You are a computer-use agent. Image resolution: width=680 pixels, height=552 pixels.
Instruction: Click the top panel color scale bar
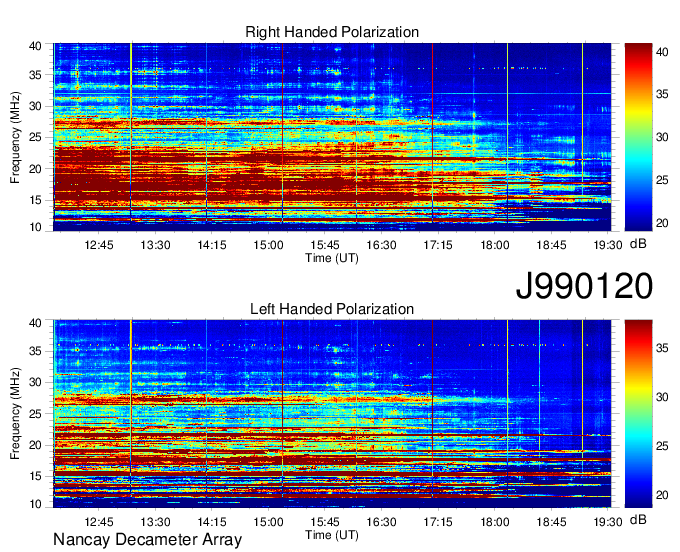(x=638, y=137)
